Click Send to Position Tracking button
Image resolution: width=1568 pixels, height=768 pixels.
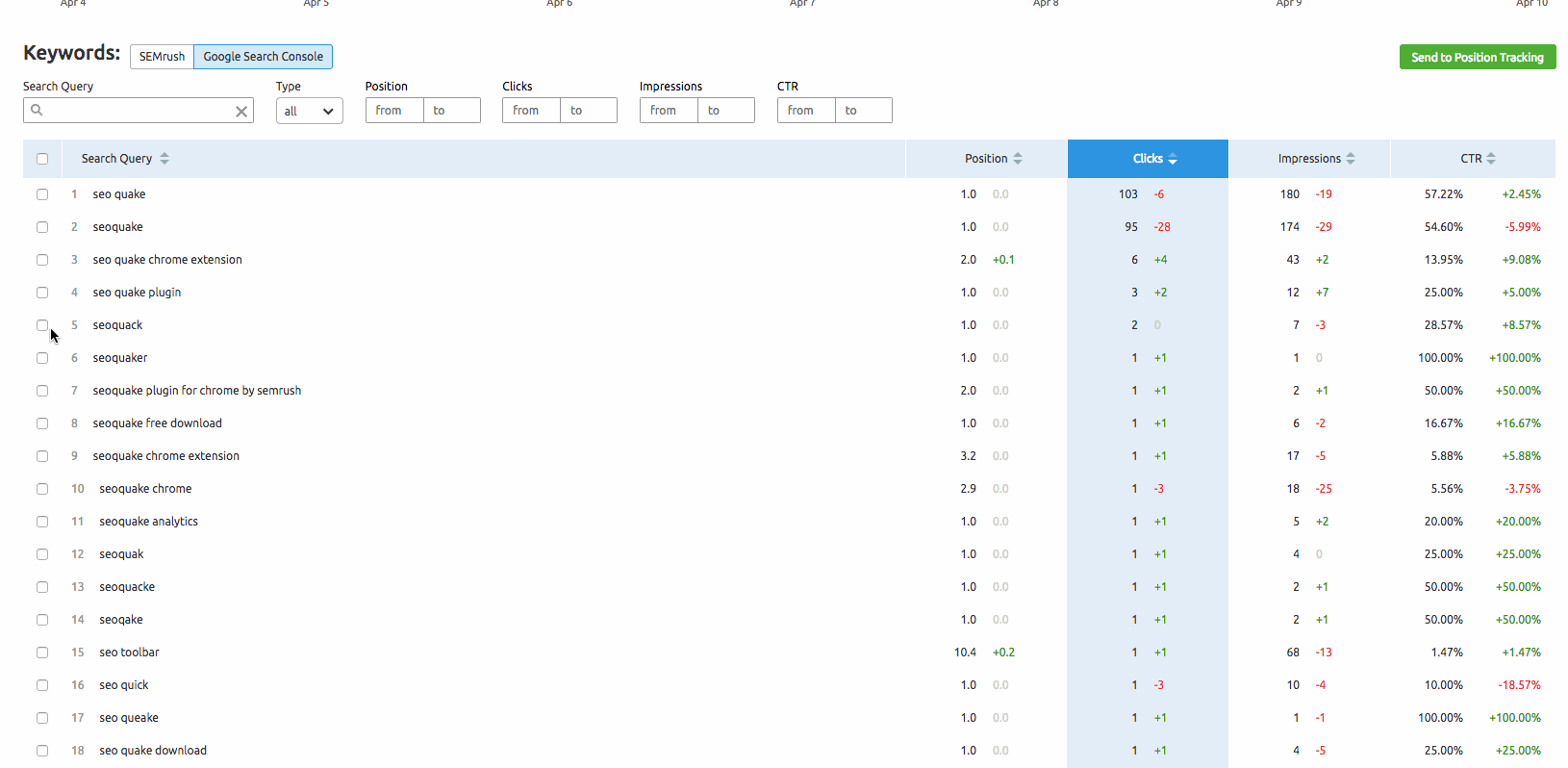pyautogui.click(x=1478, y=57)
